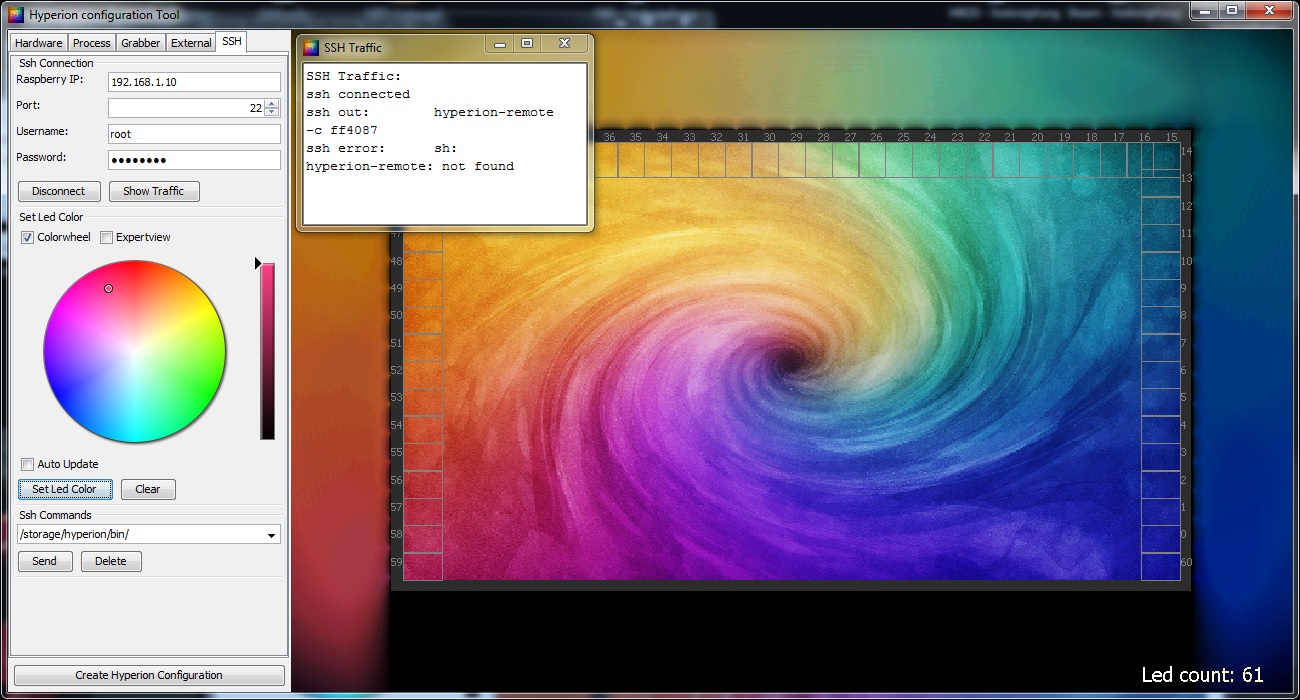Open the Grabber tab
Image resolution: width=1300 pixels, height=700 pixels.
(x=140, y=43)
